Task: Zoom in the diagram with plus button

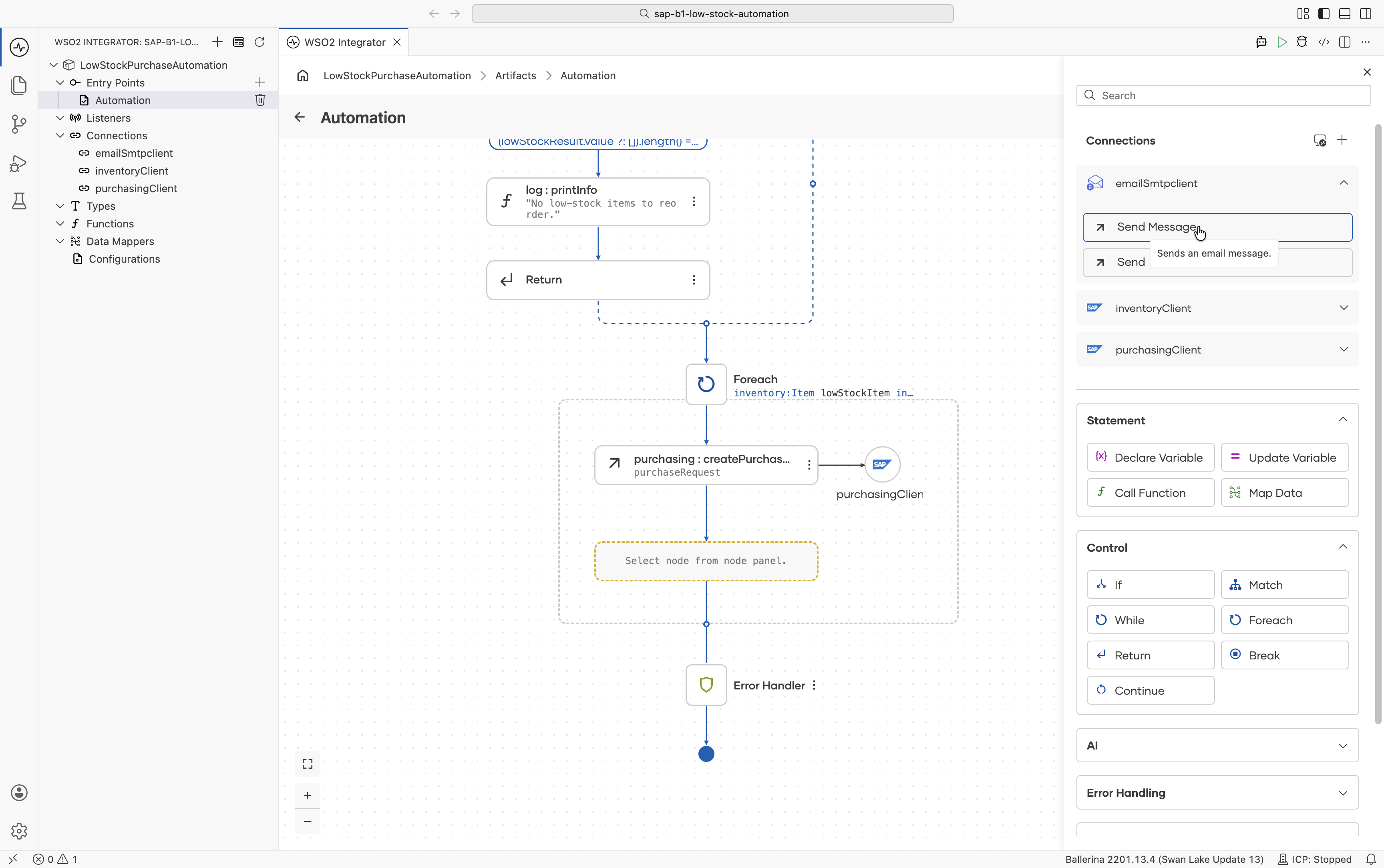Action: click(308, 796)
